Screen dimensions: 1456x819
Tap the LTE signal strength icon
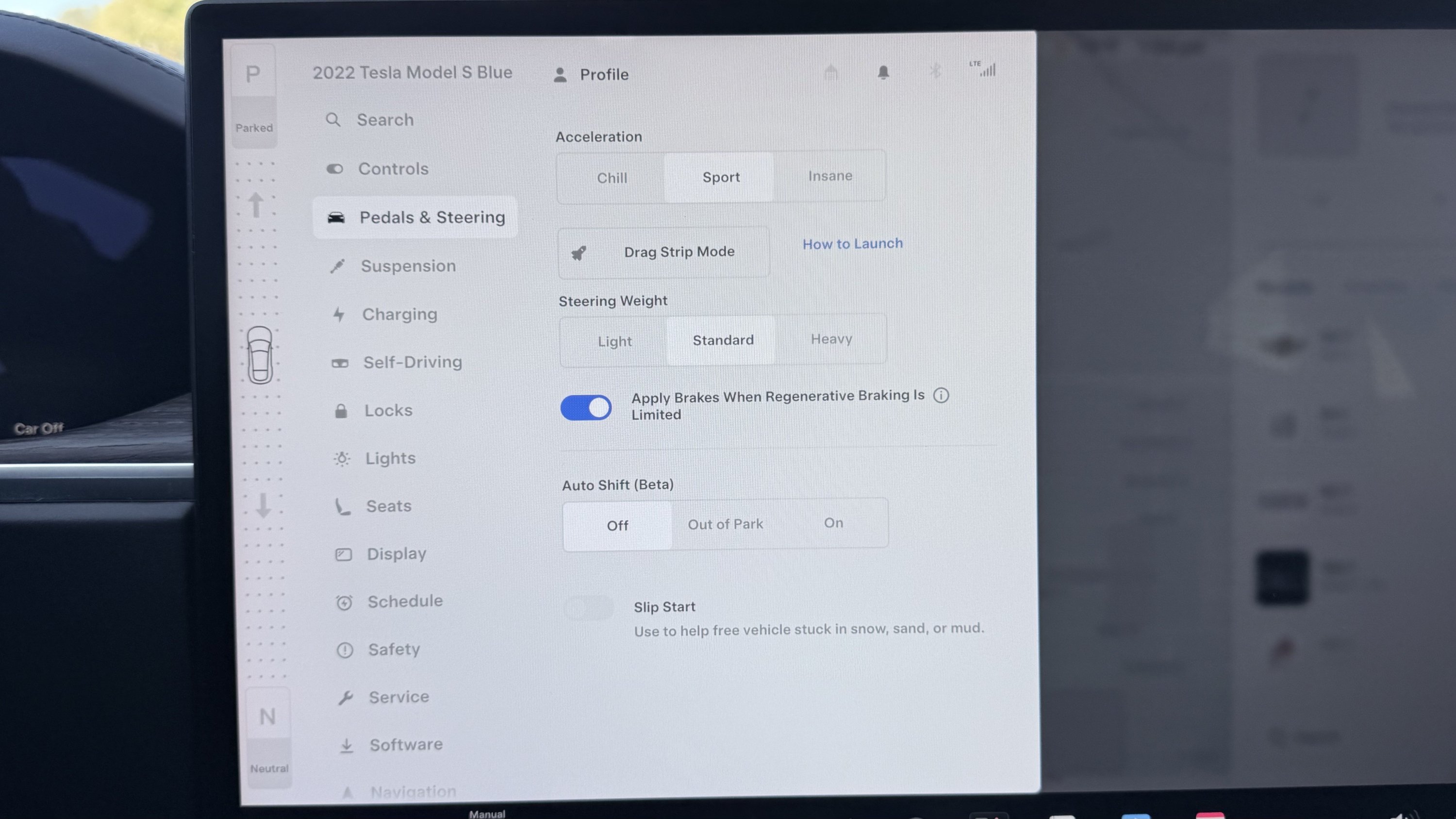pos(983,68)
